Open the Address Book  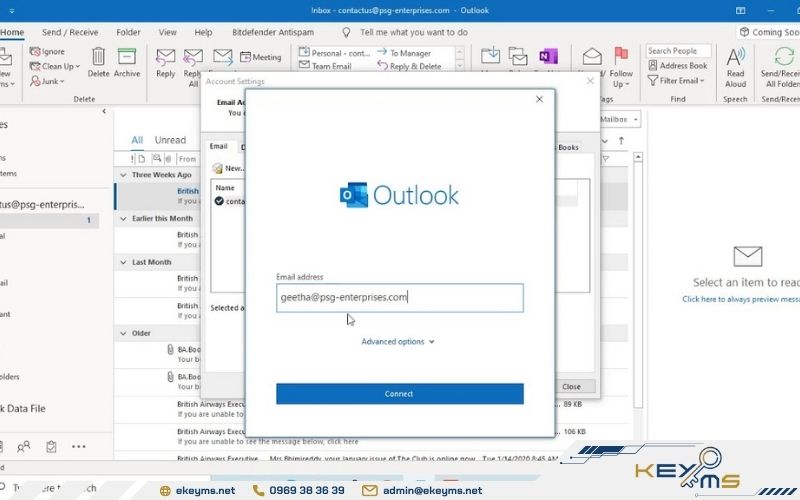coord(678,65)
